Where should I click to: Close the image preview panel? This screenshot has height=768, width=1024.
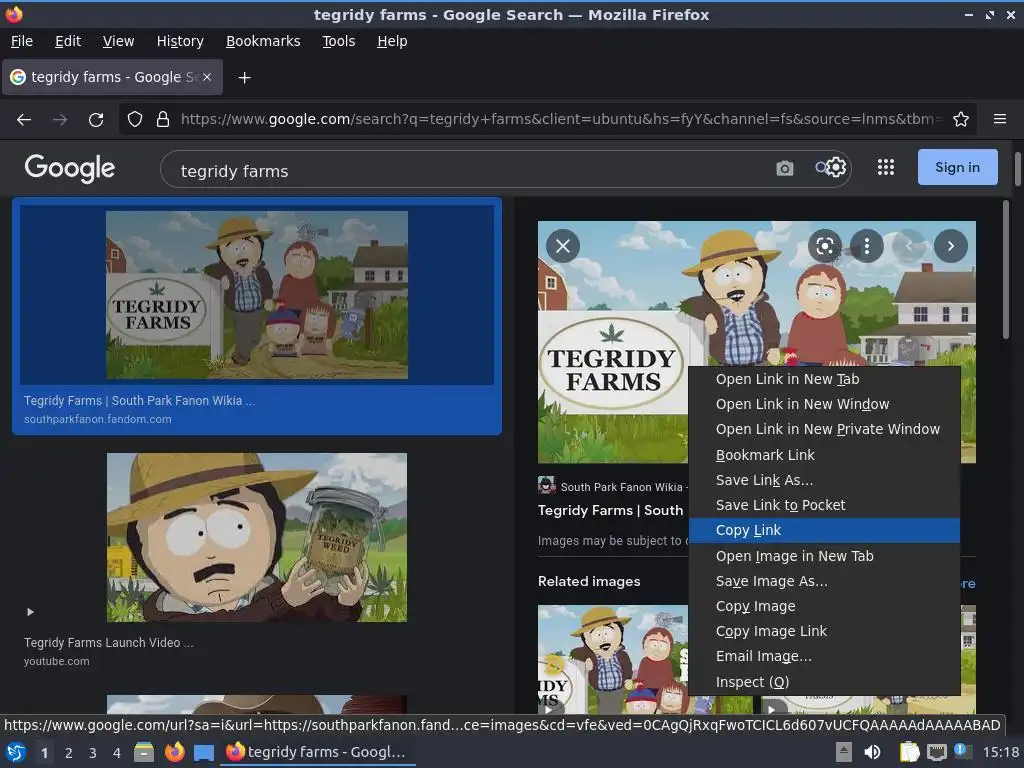click(563, 246)
